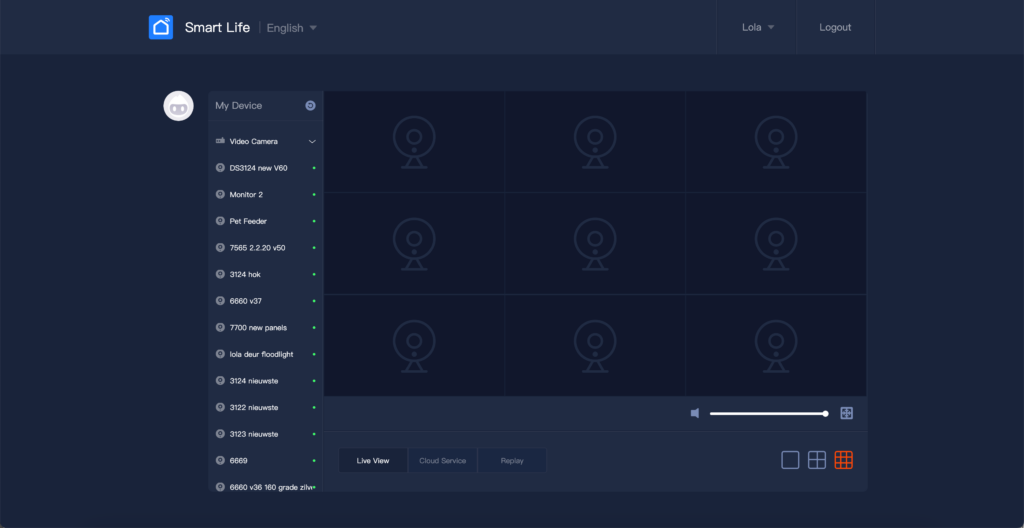Select device 7565 2.2.20 v50
Image resolution: width=1024 pixels, height=528 pixels.
pos(265,248)
